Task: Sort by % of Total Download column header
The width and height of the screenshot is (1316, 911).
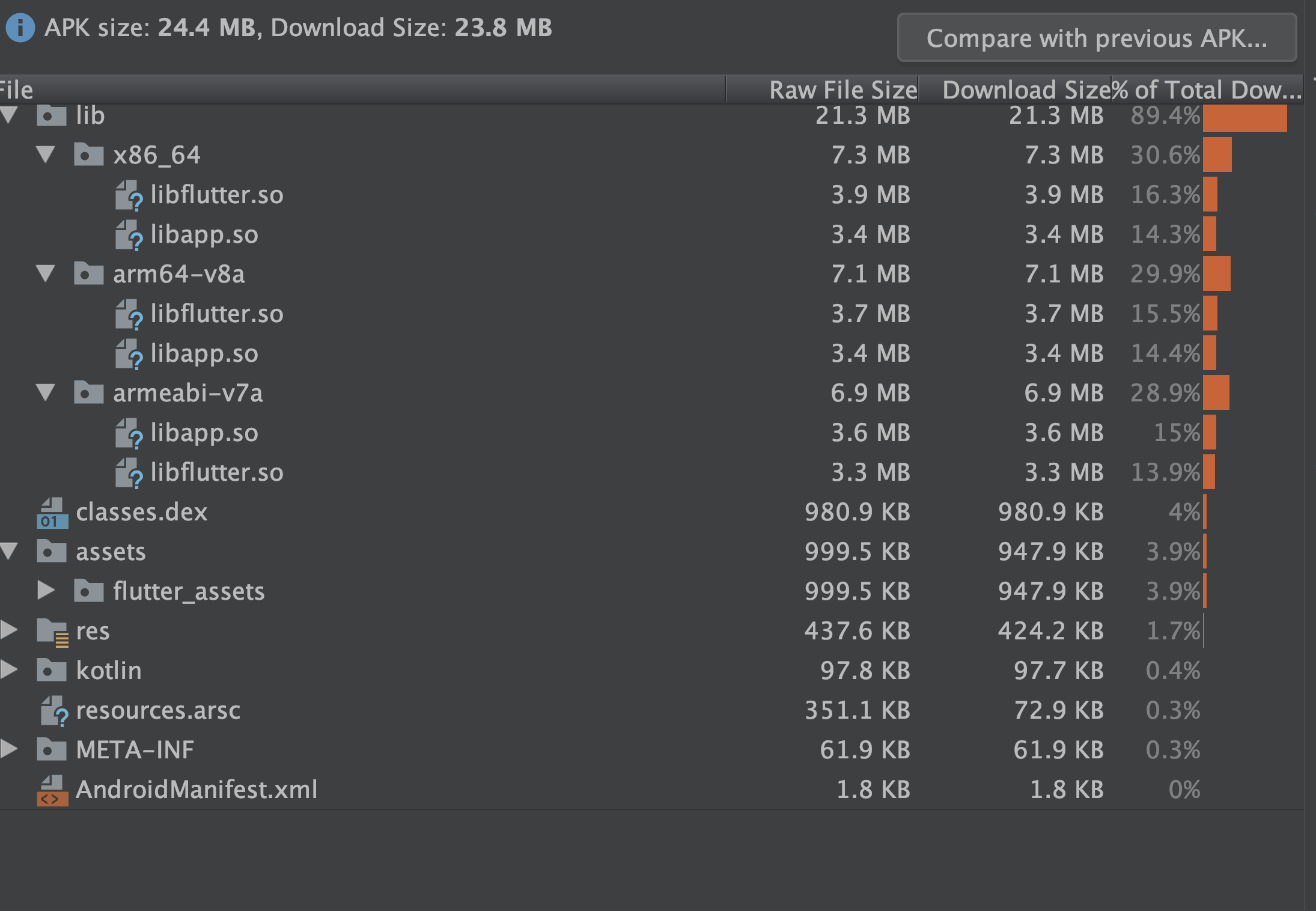Action: pyautogui.click(x=1207, y=90)
